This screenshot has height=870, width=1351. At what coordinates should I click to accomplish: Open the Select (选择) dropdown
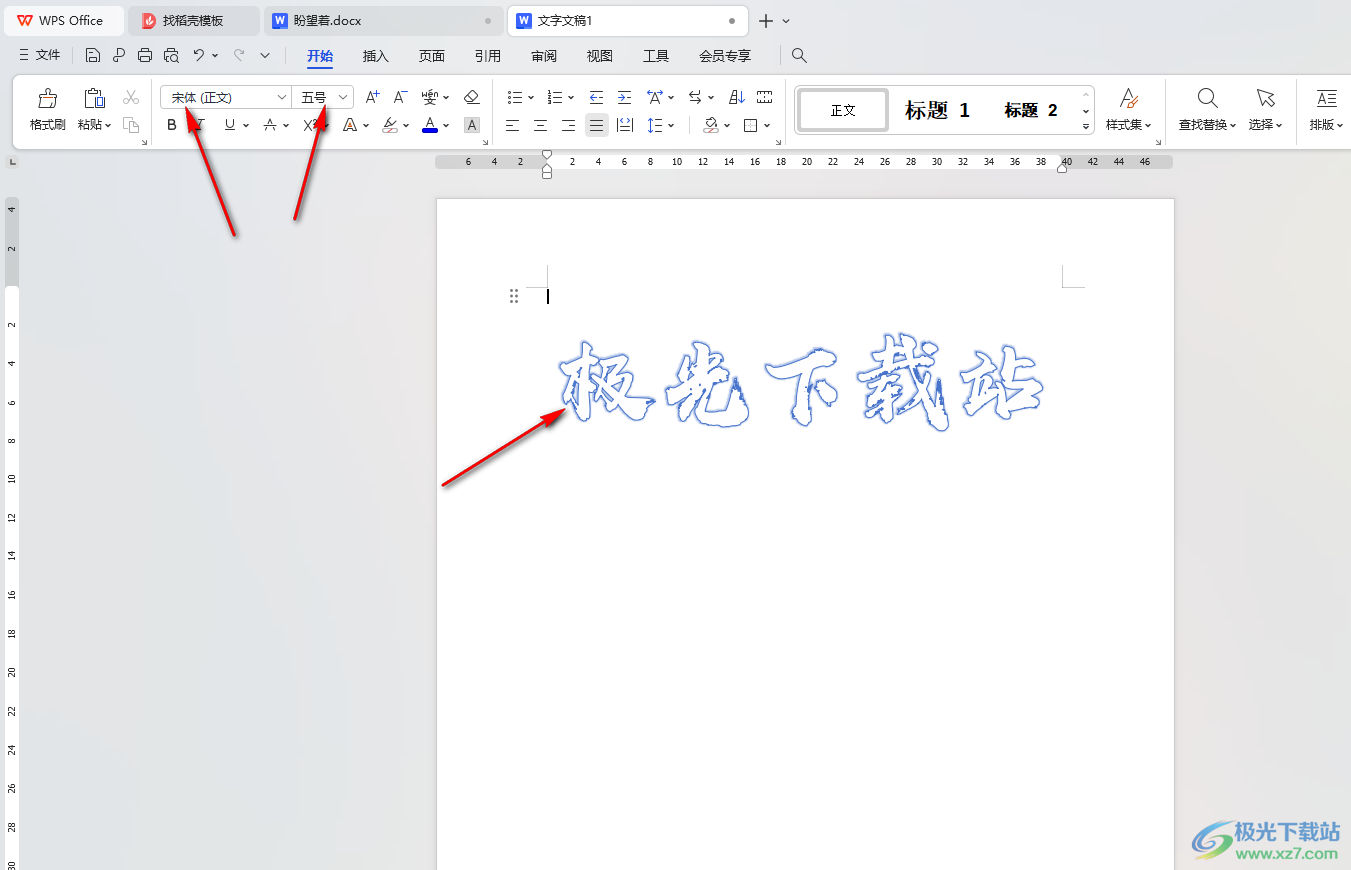[1266, 125]
